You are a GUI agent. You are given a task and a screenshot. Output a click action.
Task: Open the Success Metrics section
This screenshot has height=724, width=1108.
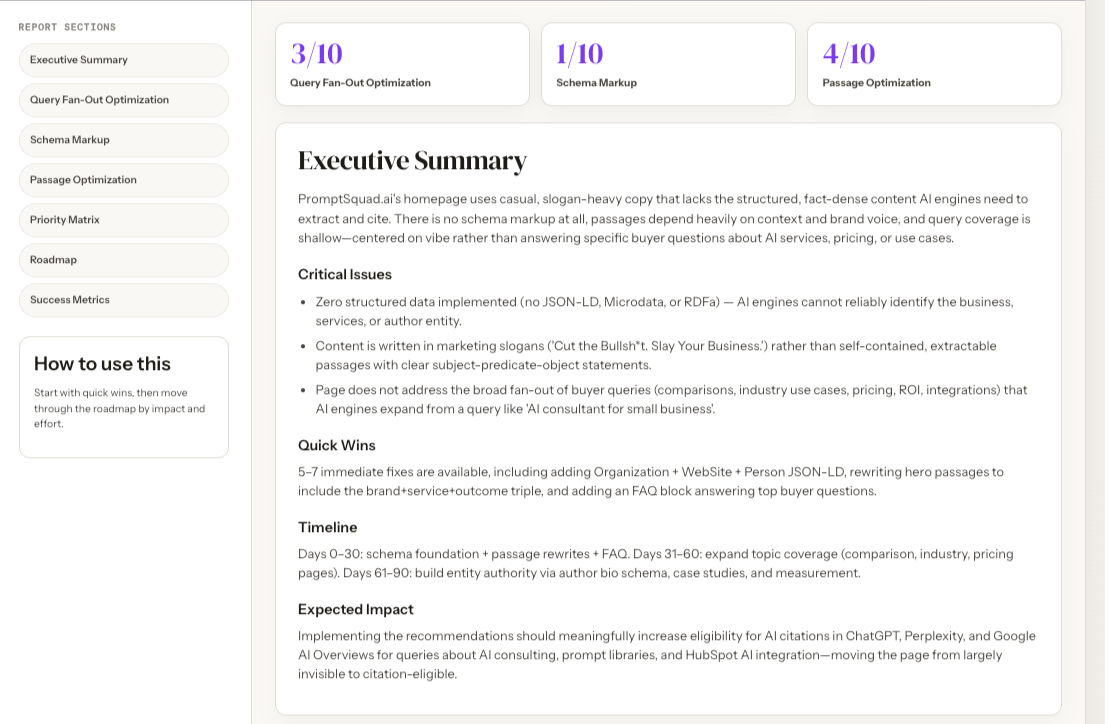[x=124, y=300]
